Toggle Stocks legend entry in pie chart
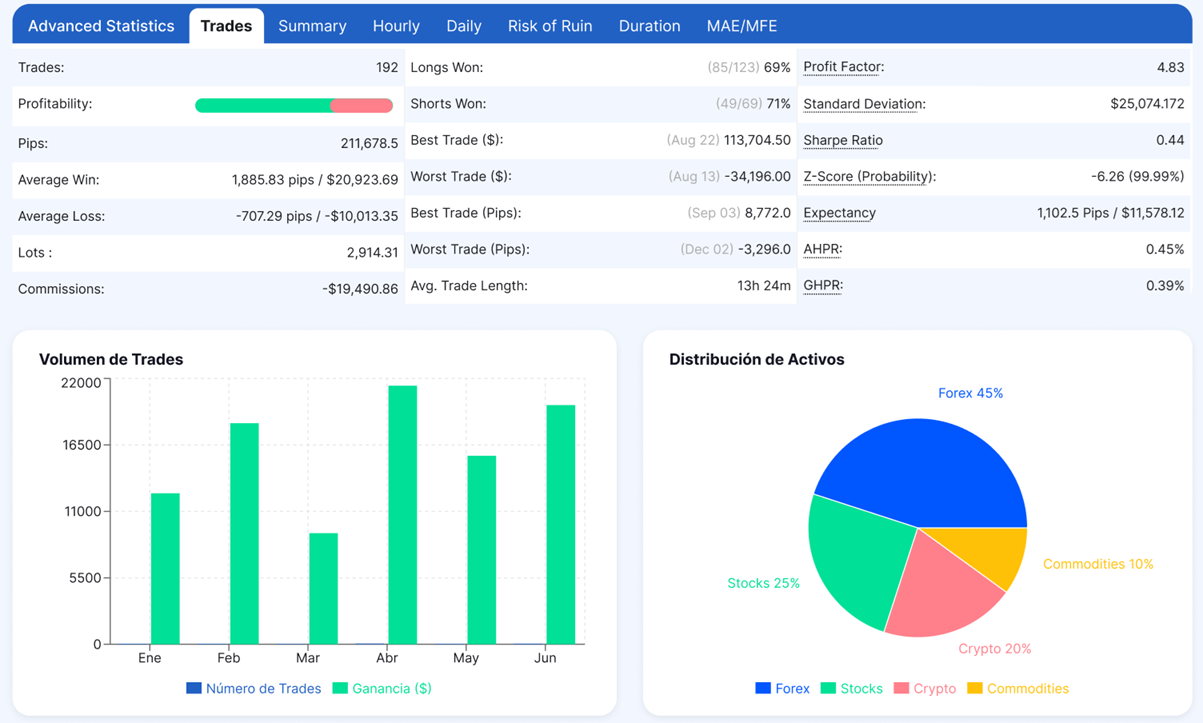1203x723 pixels. tap(851, 688)
